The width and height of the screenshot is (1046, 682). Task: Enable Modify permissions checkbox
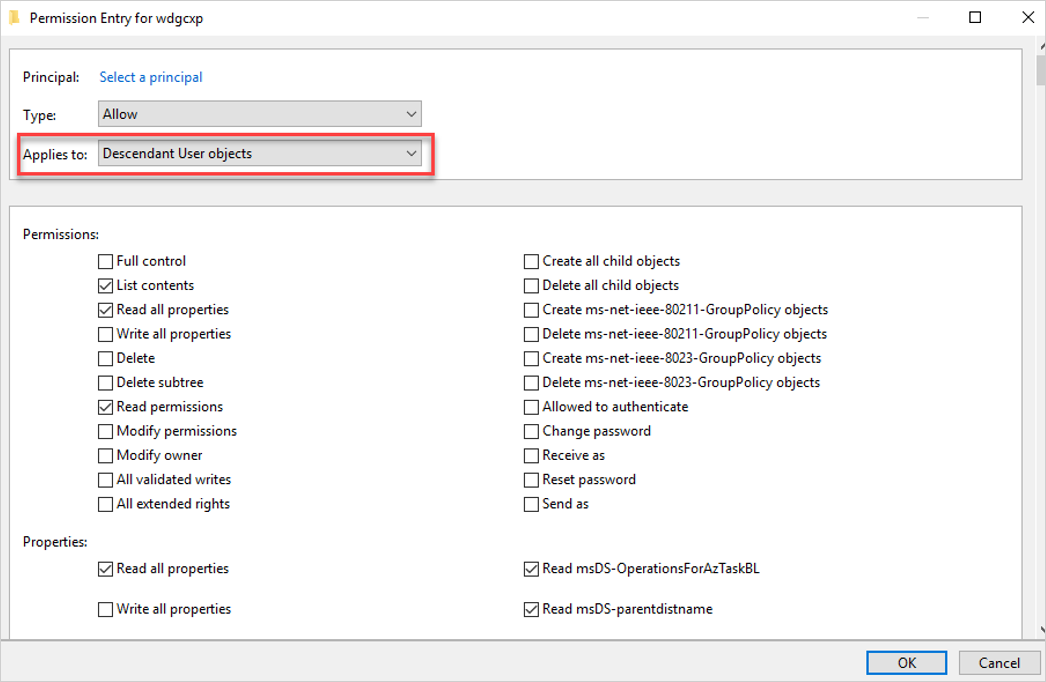point(105,431)
